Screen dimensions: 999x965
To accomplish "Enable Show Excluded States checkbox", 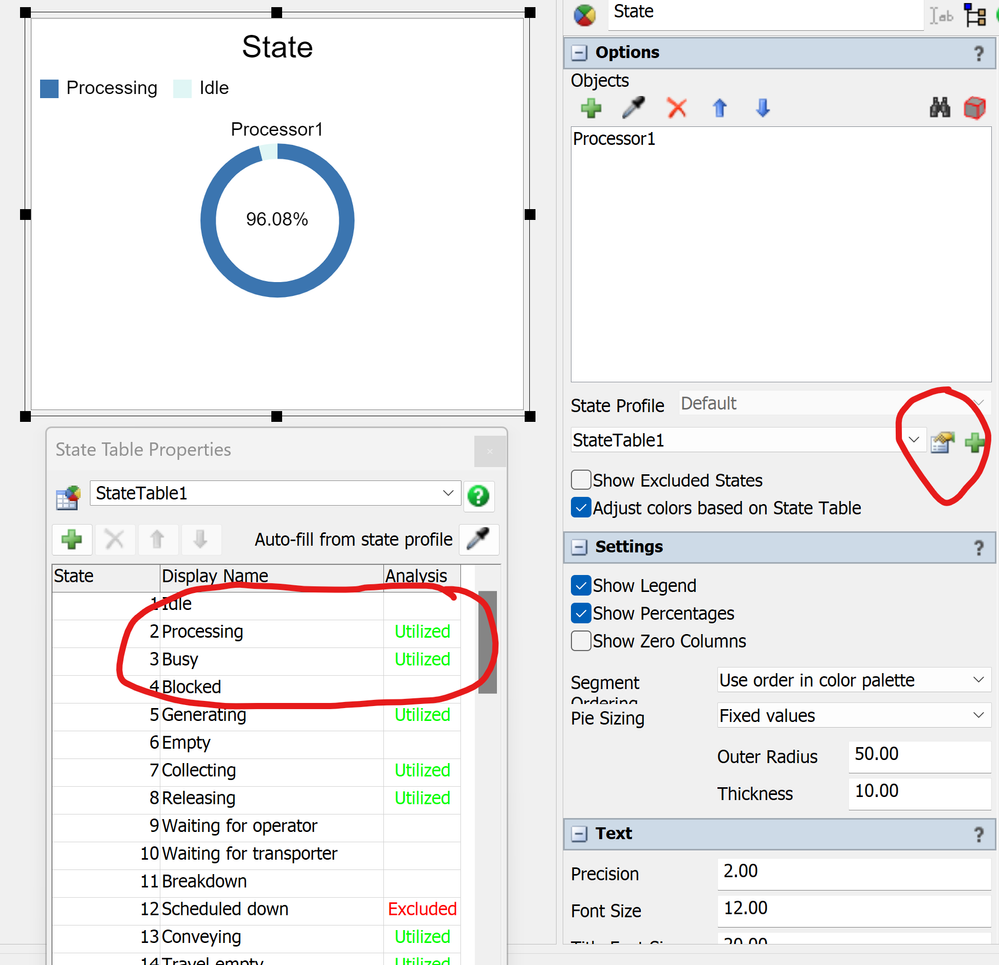I will point(581,480).
